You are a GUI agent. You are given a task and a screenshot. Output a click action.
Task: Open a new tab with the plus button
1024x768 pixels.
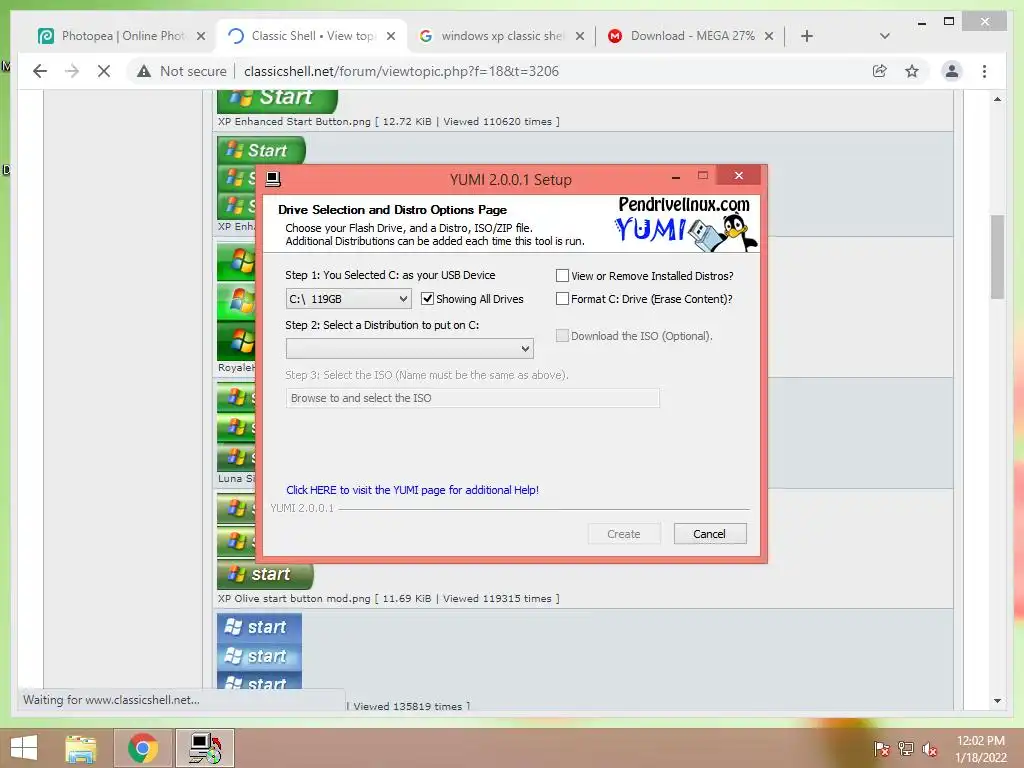point(807,36)
